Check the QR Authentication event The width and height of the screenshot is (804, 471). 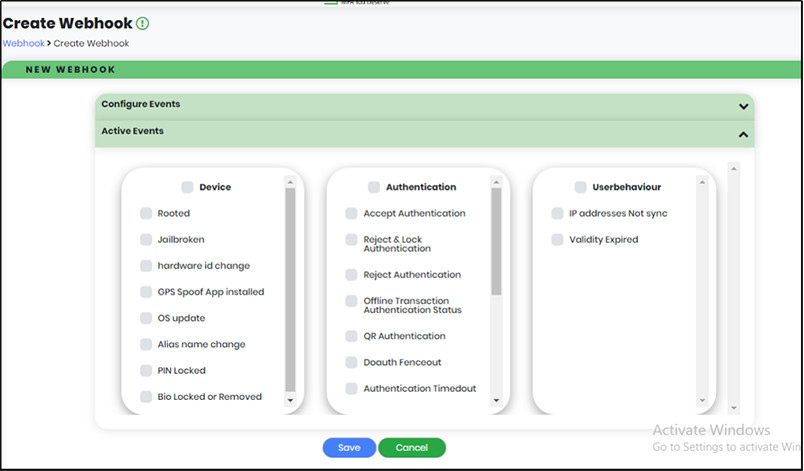tap(351, 336)
